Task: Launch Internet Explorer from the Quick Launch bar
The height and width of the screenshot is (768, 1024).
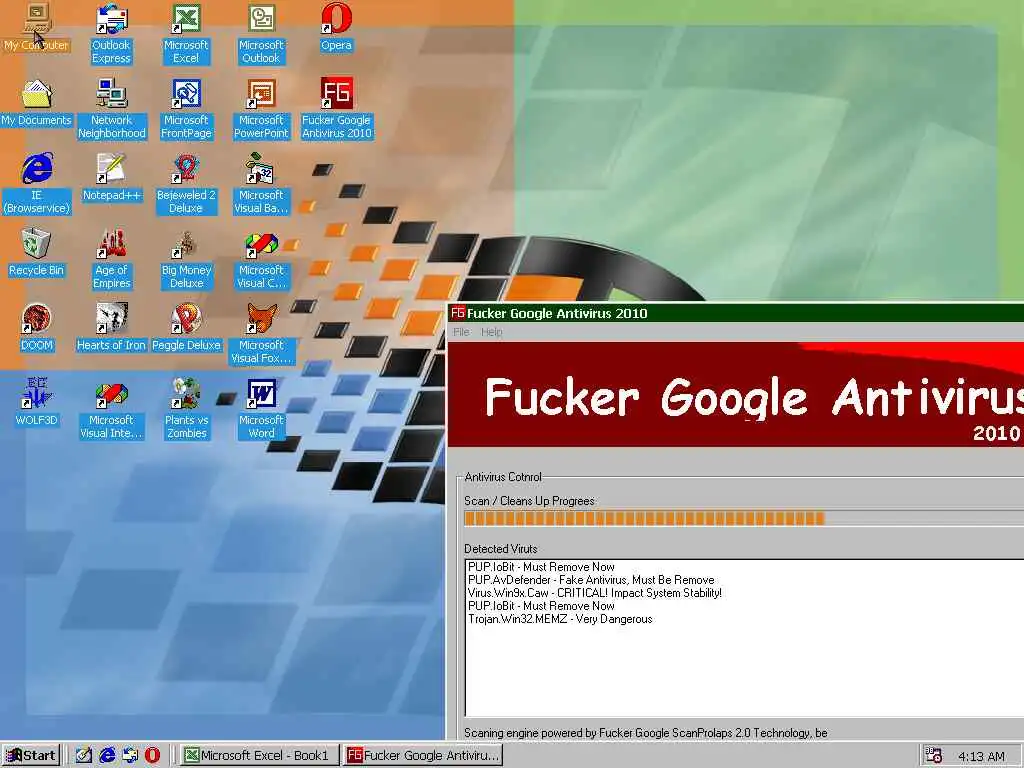Action: pos(107,755)
